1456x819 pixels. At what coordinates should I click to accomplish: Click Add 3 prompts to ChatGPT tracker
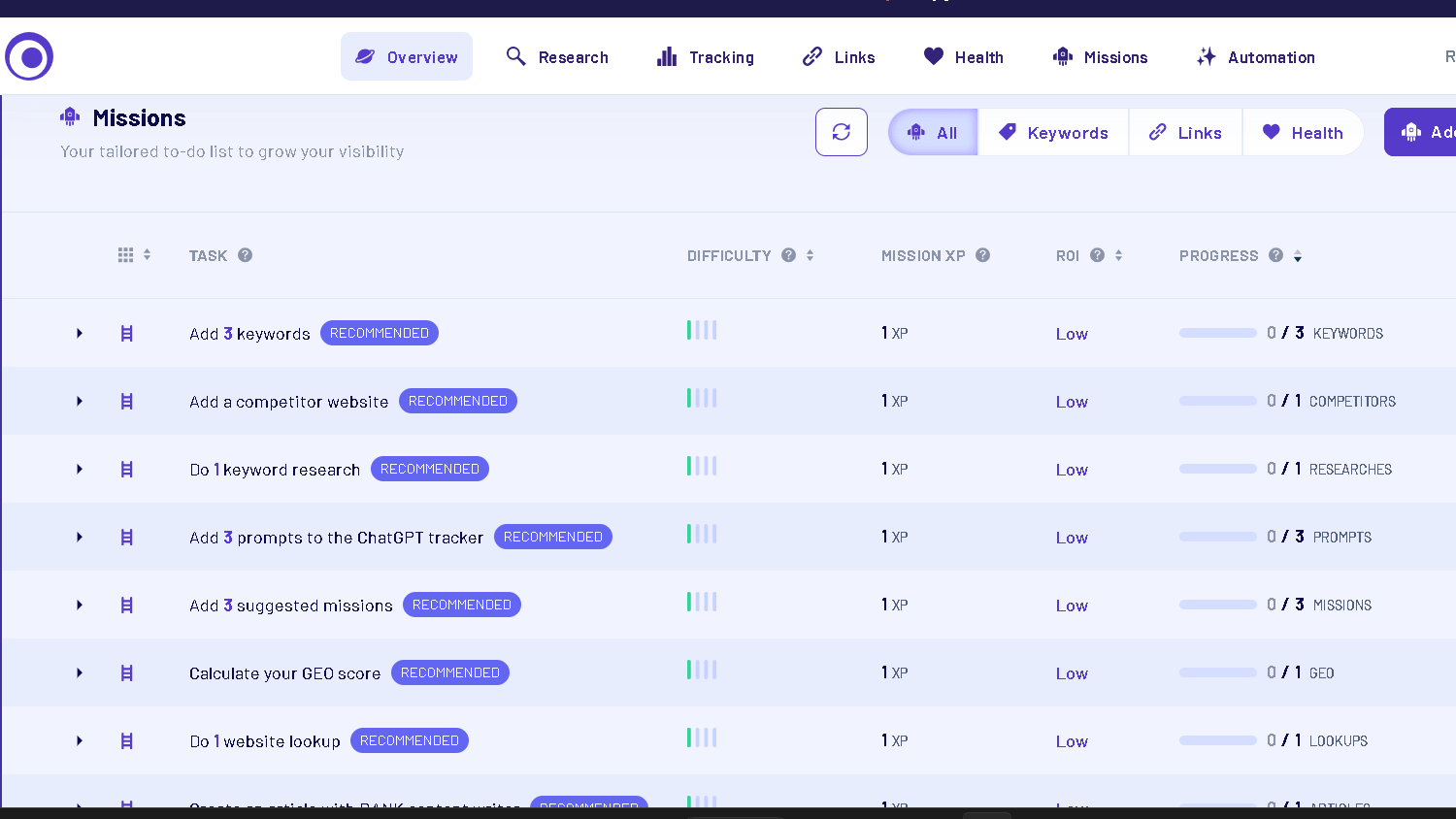click(336, 538)
